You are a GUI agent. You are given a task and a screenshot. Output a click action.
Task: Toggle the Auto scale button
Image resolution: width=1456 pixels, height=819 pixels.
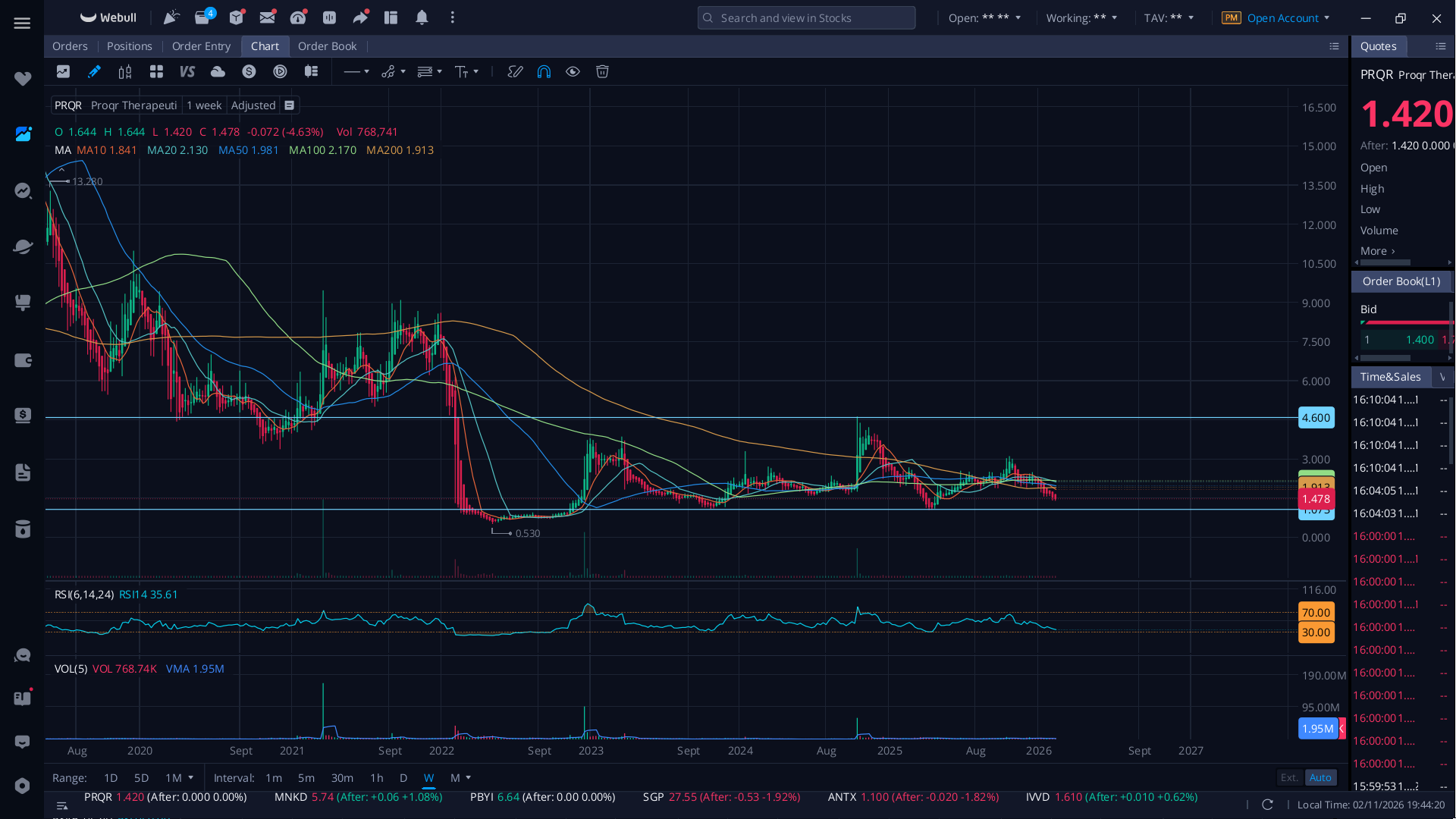pyautogui.click(x=1320, y=777)
